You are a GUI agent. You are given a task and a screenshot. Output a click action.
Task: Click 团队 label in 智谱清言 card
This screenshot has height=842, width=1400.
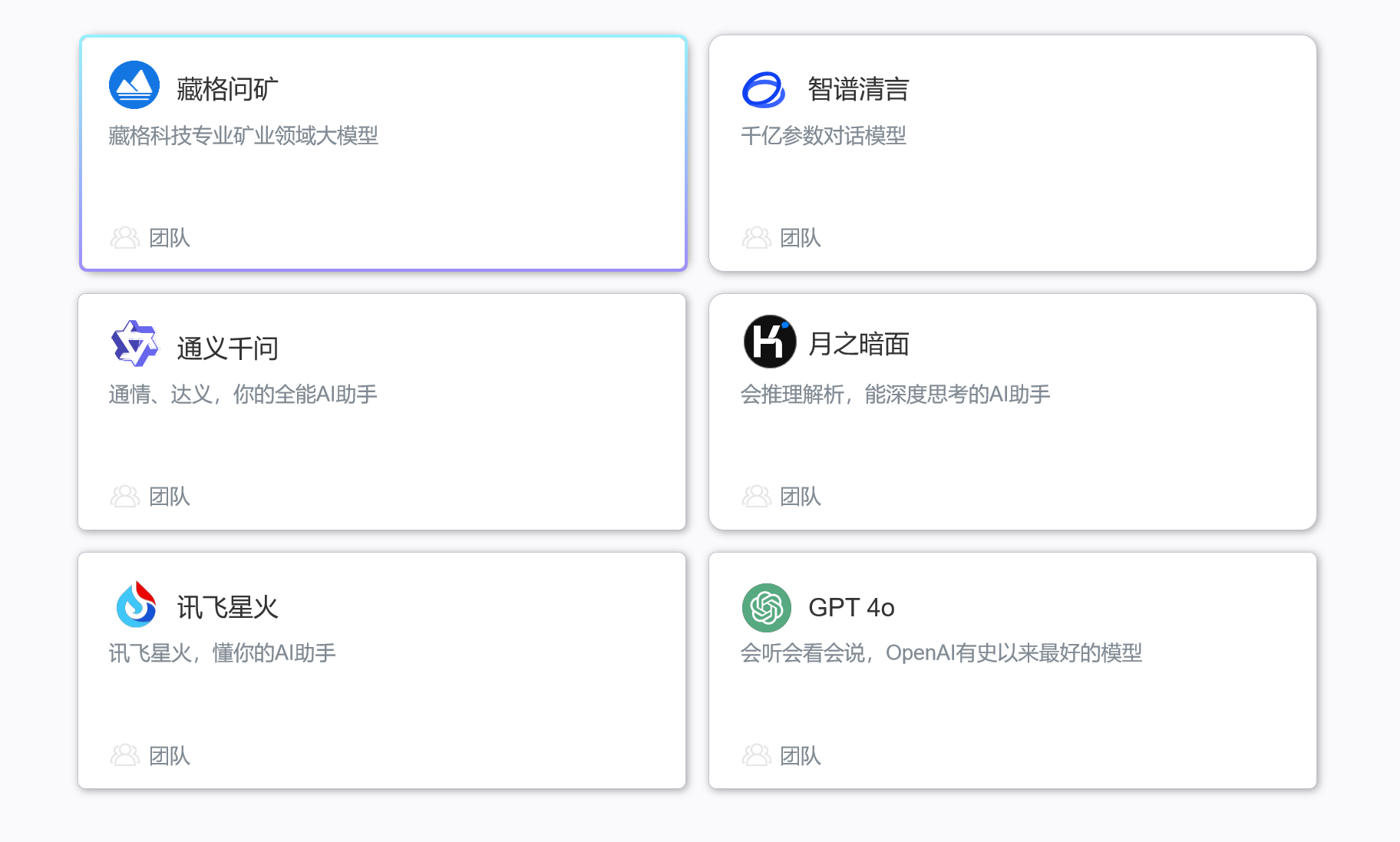[x=801, y=238]
